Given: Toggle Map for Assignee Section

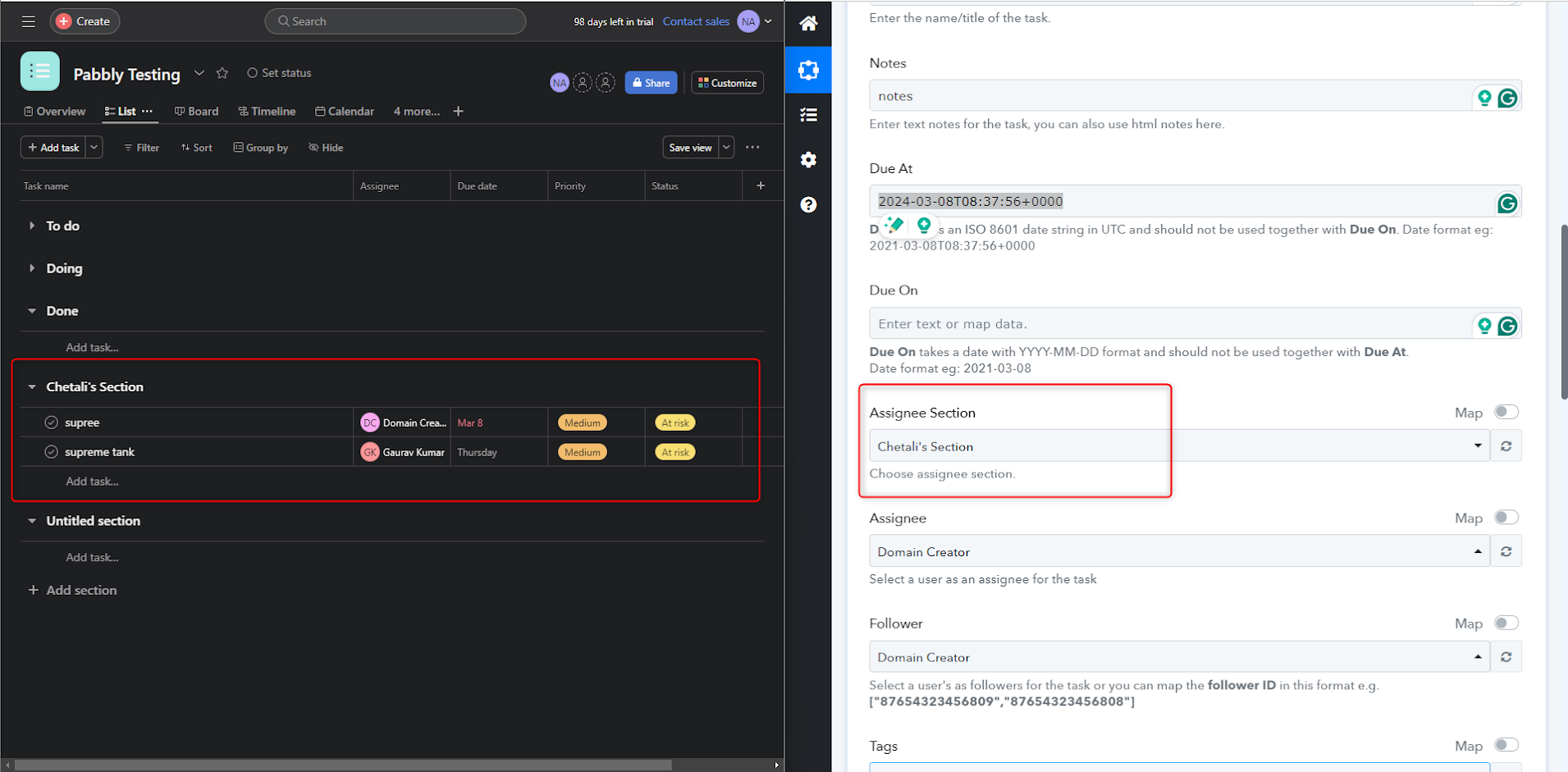Looking at the screenshot, I should (1506, 412).
